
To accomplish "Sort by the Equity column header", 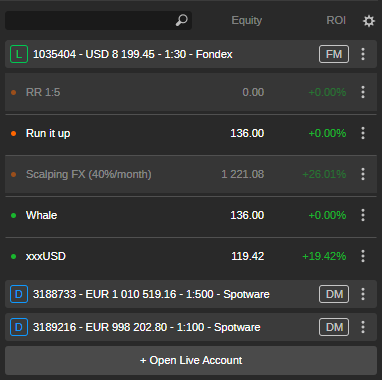I will click(x=247, y=21).
